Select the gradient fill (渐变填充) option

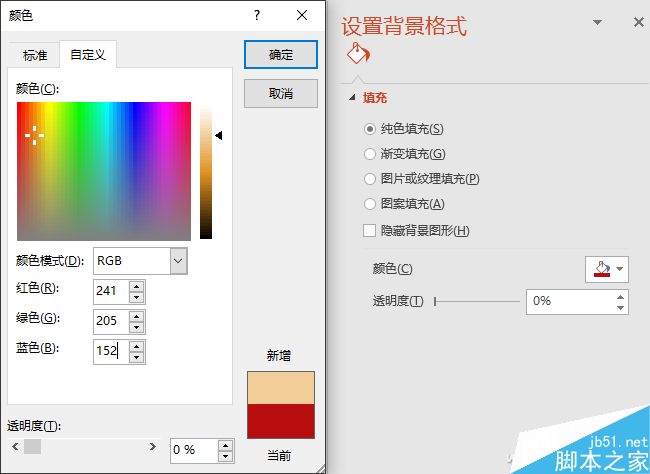pos(371,154)
